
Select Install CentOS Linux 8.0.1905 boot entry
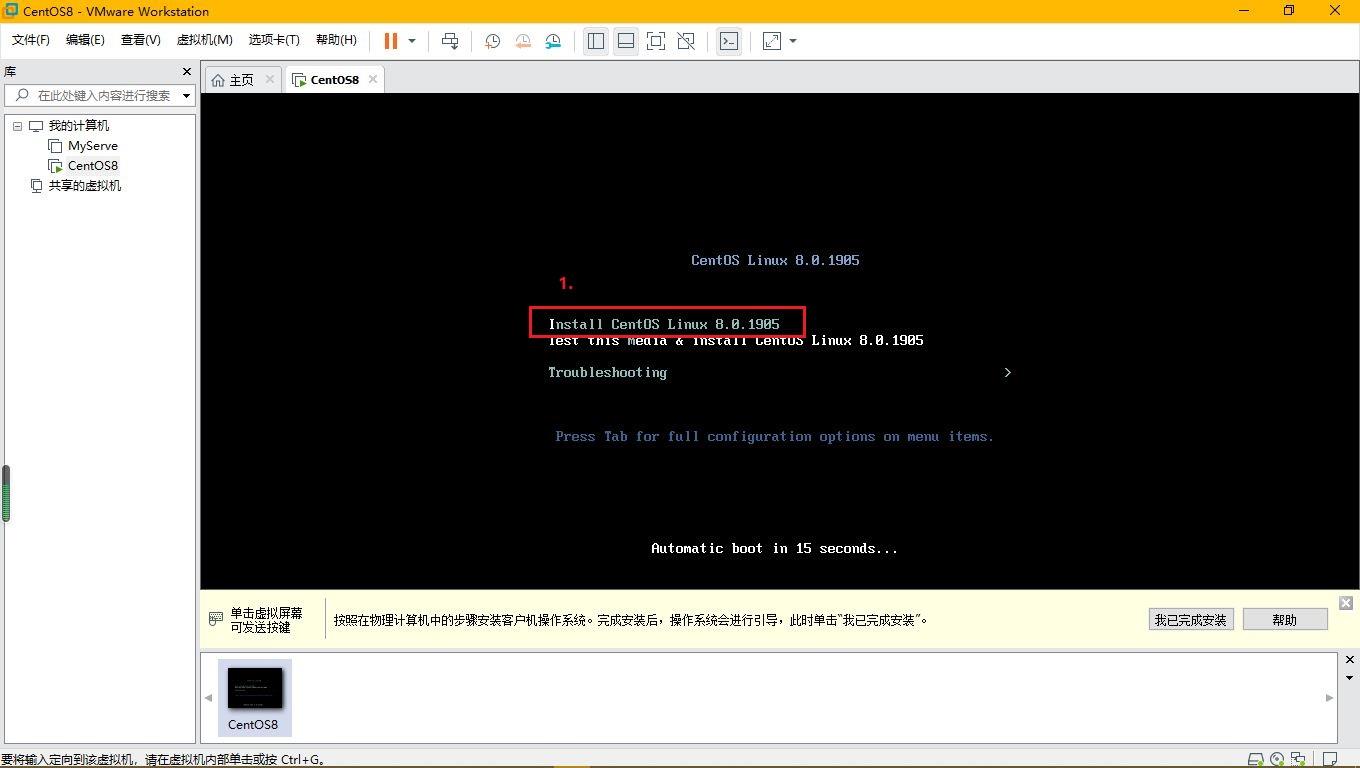664,324
